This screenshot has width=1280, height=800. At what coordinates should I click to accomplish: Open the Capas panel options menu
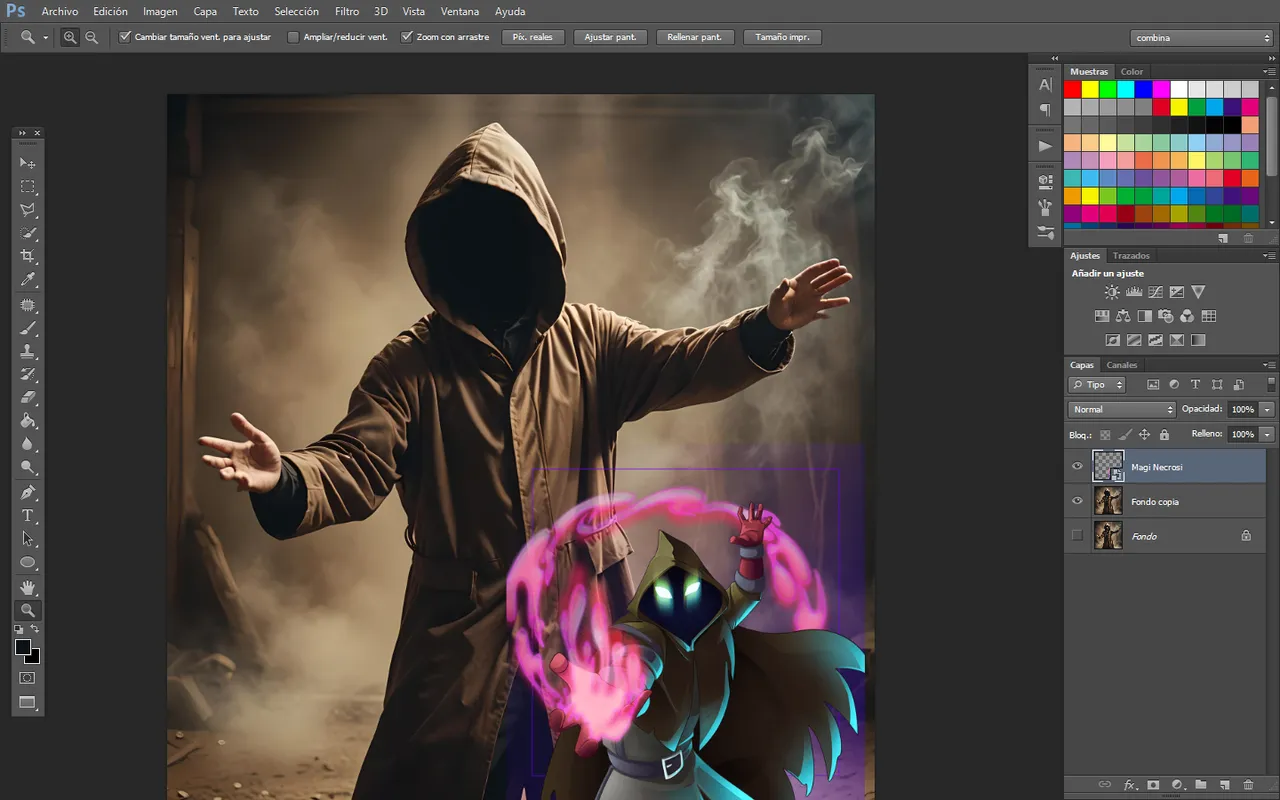coord(1269,365)
